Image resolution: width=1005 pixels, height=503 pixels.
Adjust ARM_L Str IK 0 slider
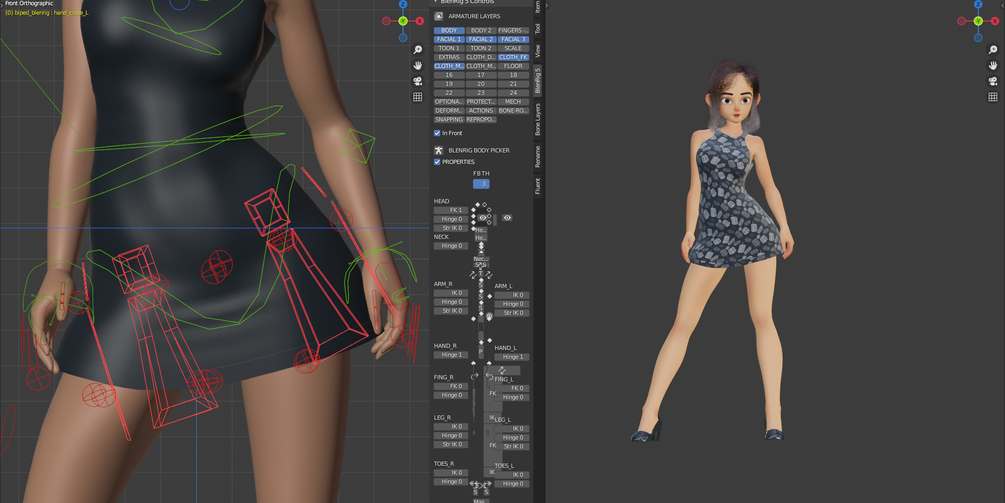click(x=512, y=313)
